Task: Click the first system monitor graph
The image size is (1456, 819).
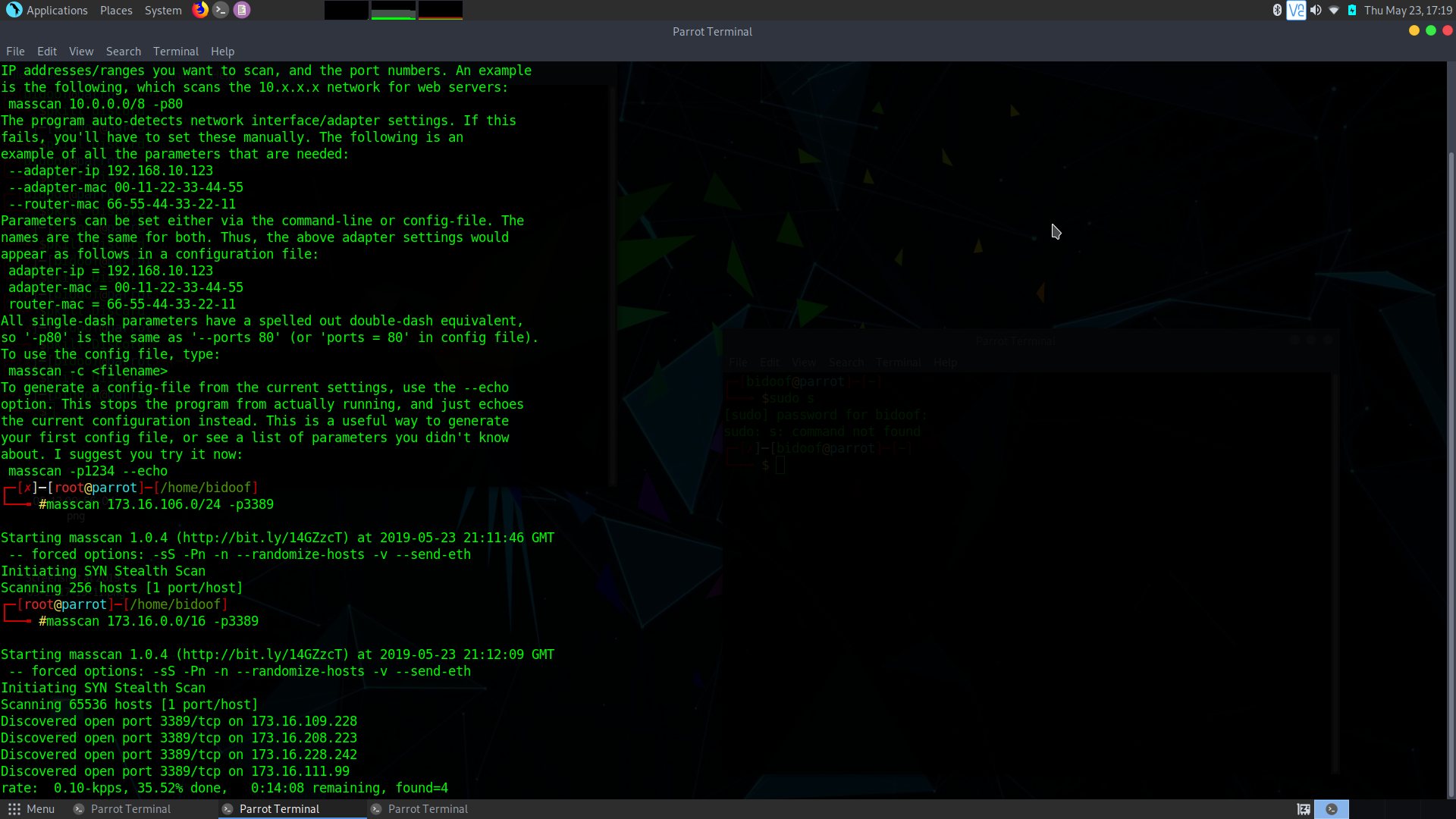Action: coord(347,10)
